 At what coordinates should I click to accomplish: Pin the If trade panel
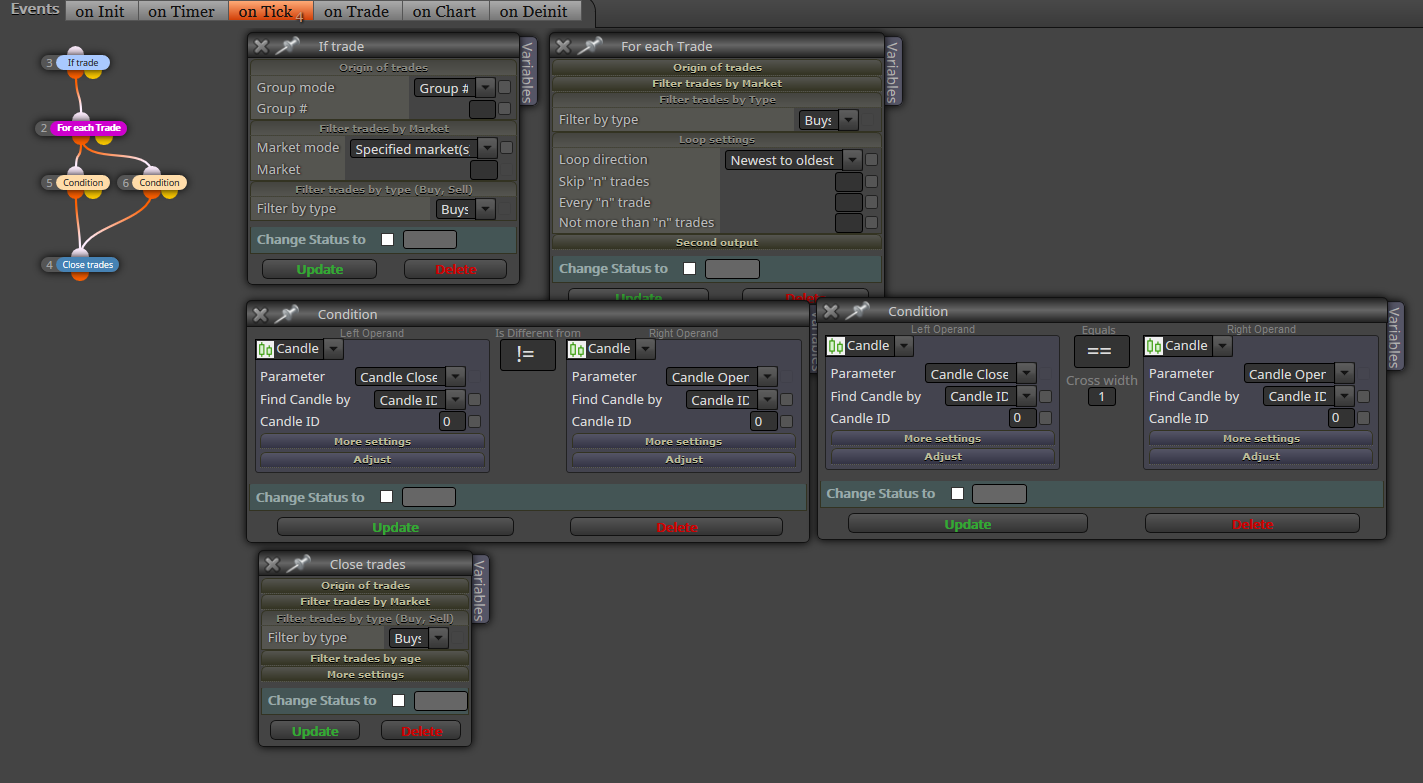pyautogui.click(x=287, y=46)
